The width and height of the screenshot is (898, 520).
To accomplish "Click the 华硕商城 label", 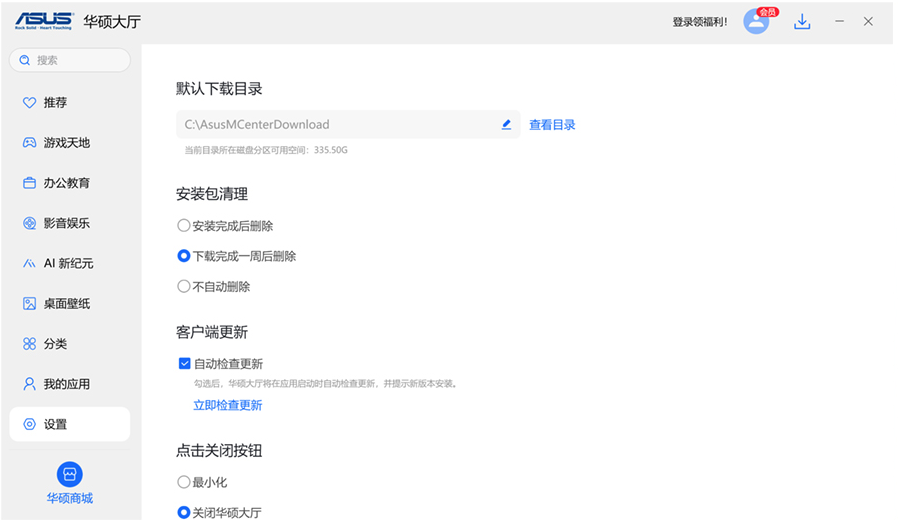I will pos(69,499).
